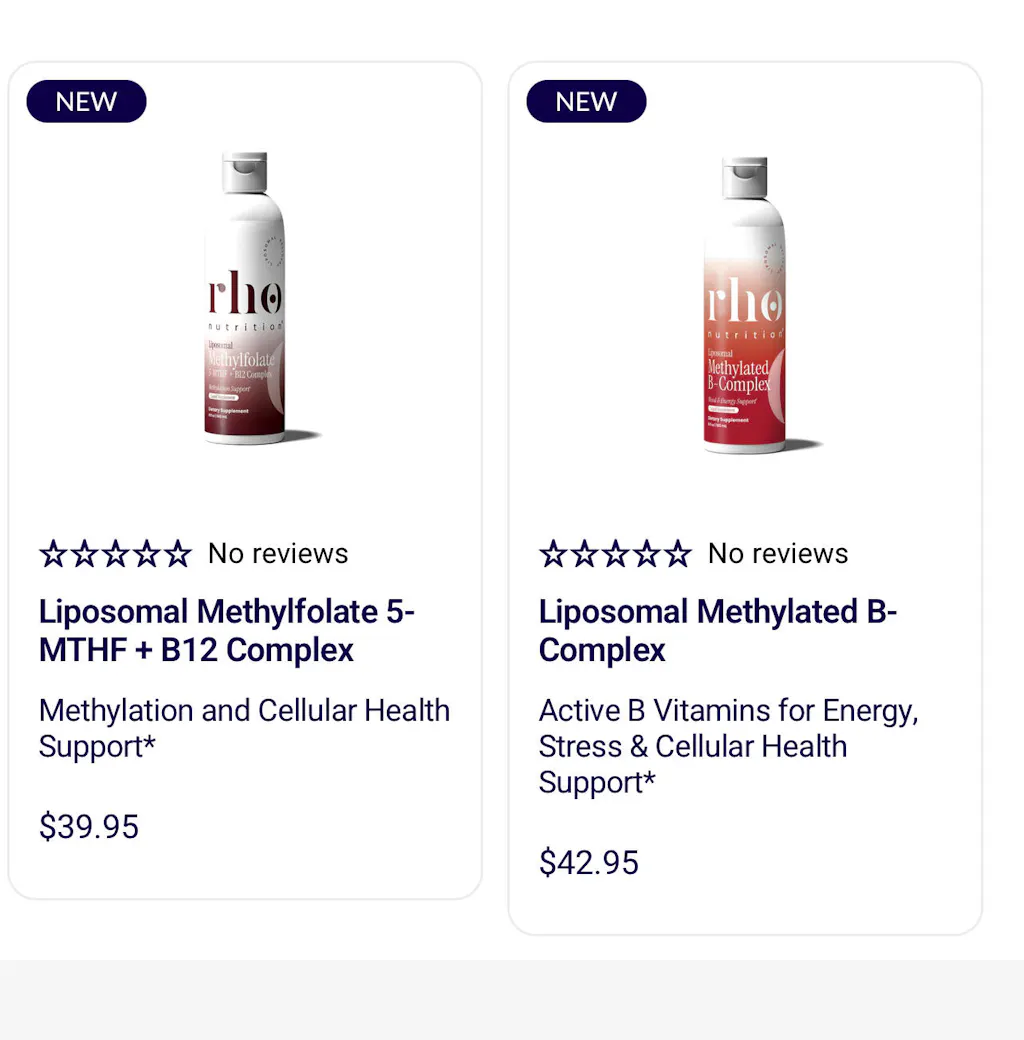Click third star of B-Complex rating
The width and height of the screenshot is (1024, 1040).
615,554
